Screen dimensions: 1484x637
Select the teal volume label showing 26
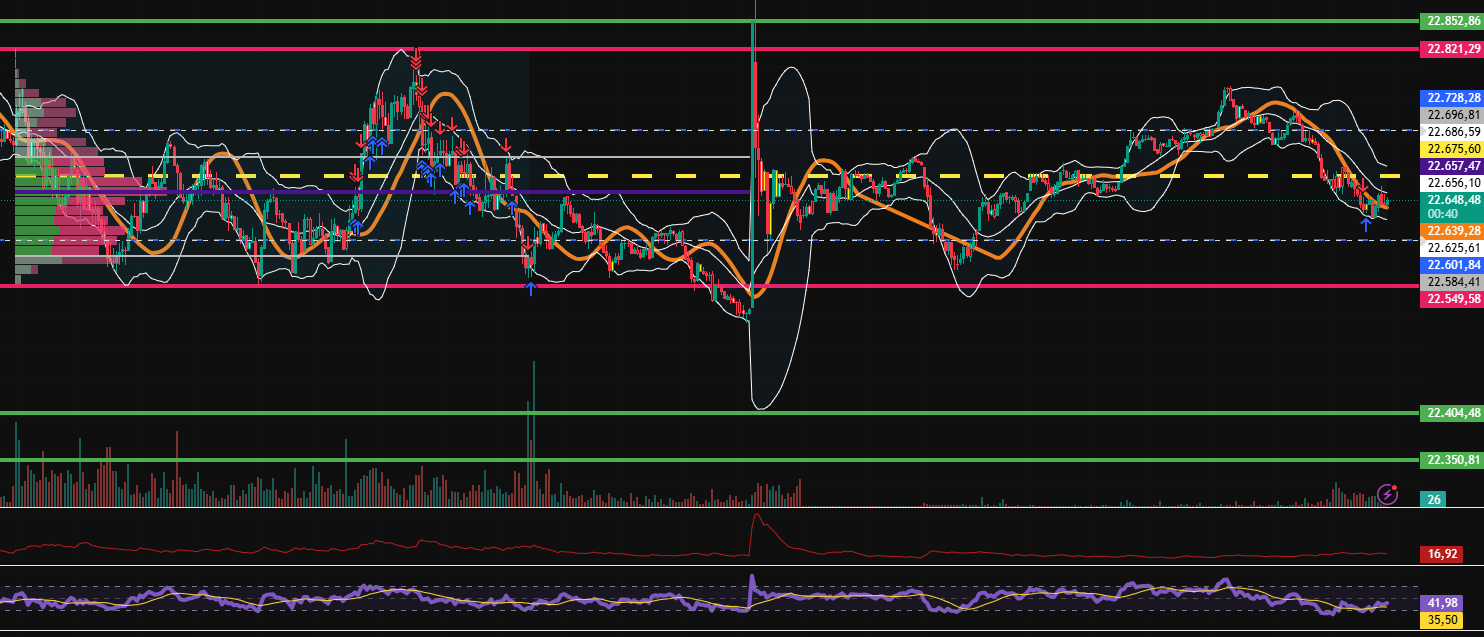[x=1432, y=497]
